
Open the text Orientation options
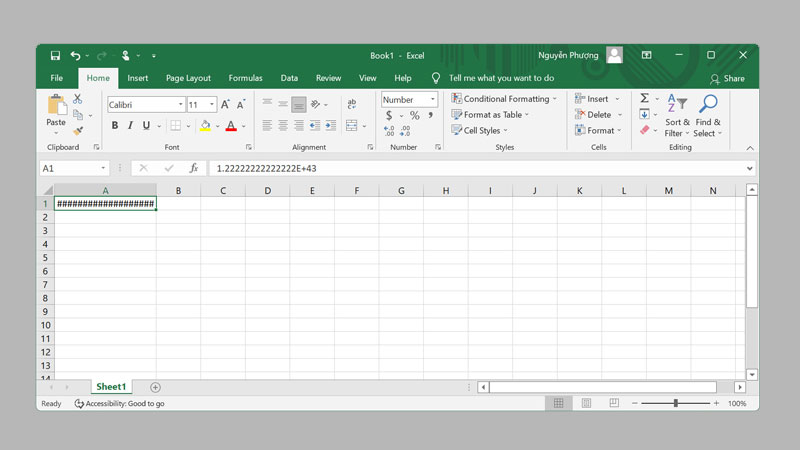coord(316,104)
